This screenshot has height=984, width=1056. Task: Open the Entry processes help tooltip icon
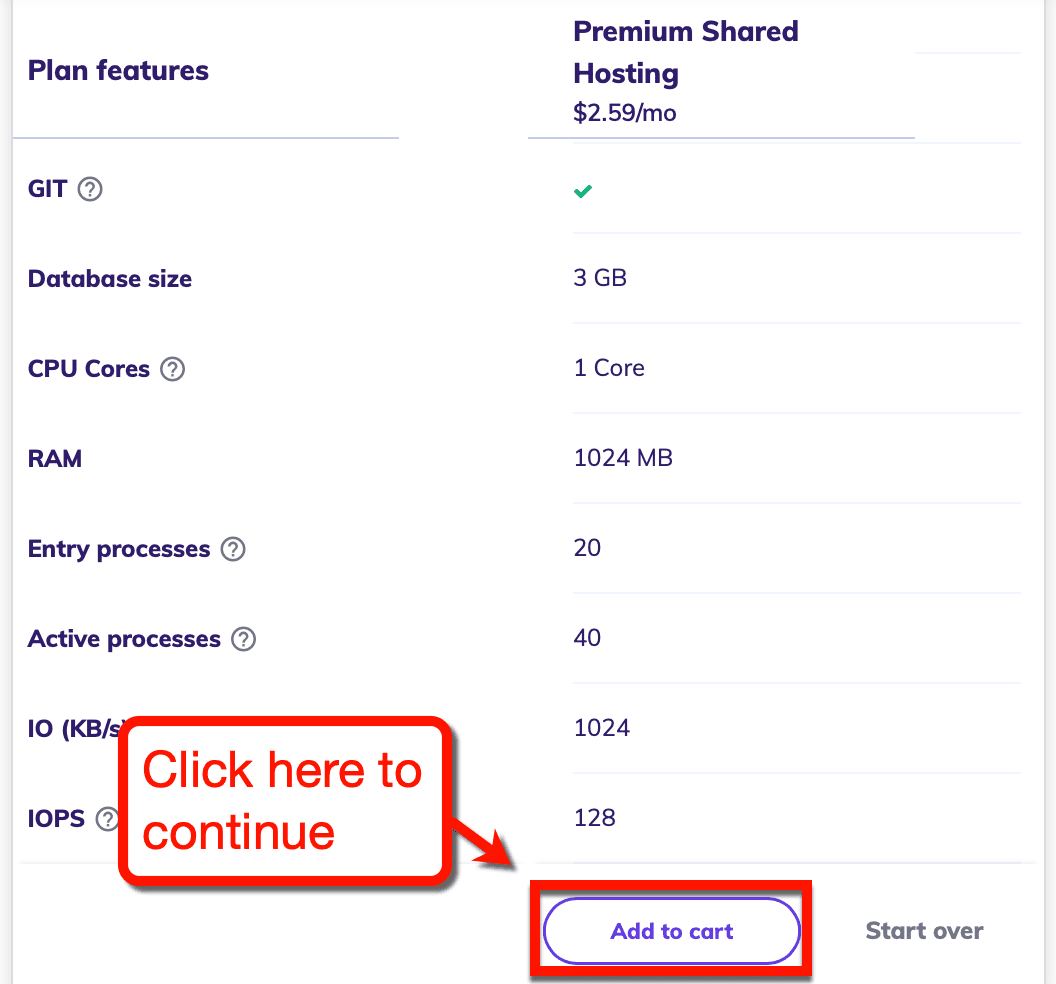click(233, 548)
